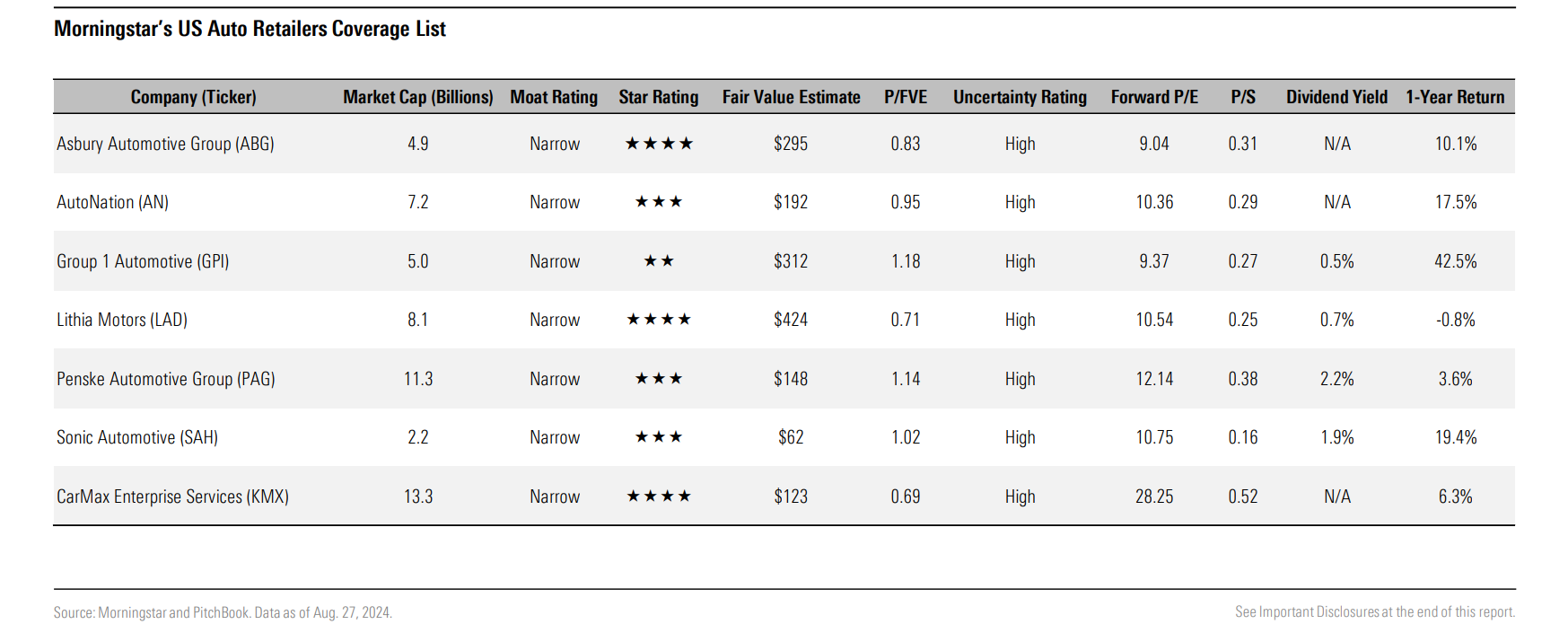Viewport: 1568px width, 624px height.
Task: Click the Dividend Yield column header
Action: pyautogui.click(x=1336, y=97)
